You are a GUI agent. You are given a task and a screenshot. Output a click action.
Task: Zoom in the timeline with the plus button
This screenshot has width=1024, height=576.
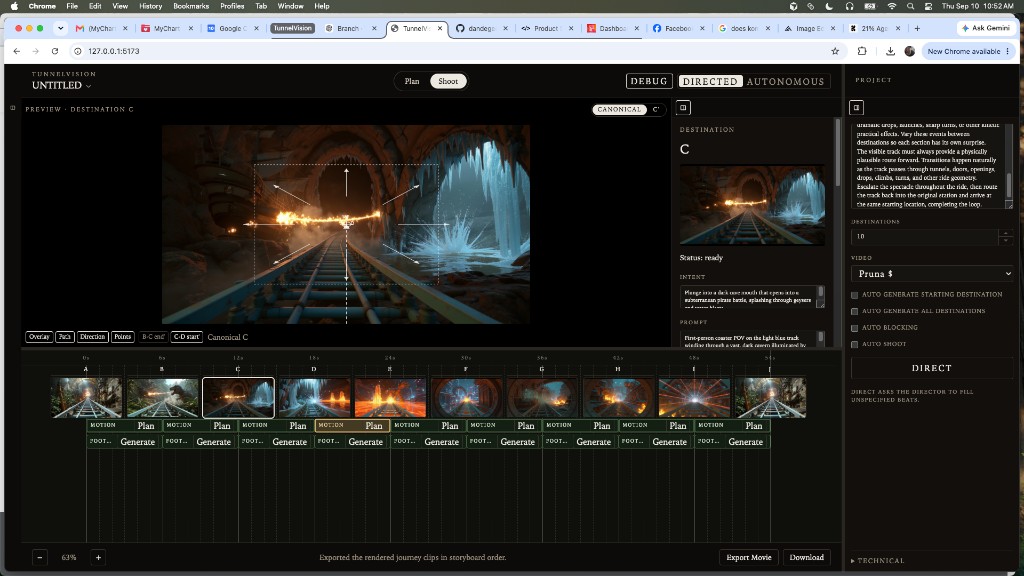pos(99,558)
